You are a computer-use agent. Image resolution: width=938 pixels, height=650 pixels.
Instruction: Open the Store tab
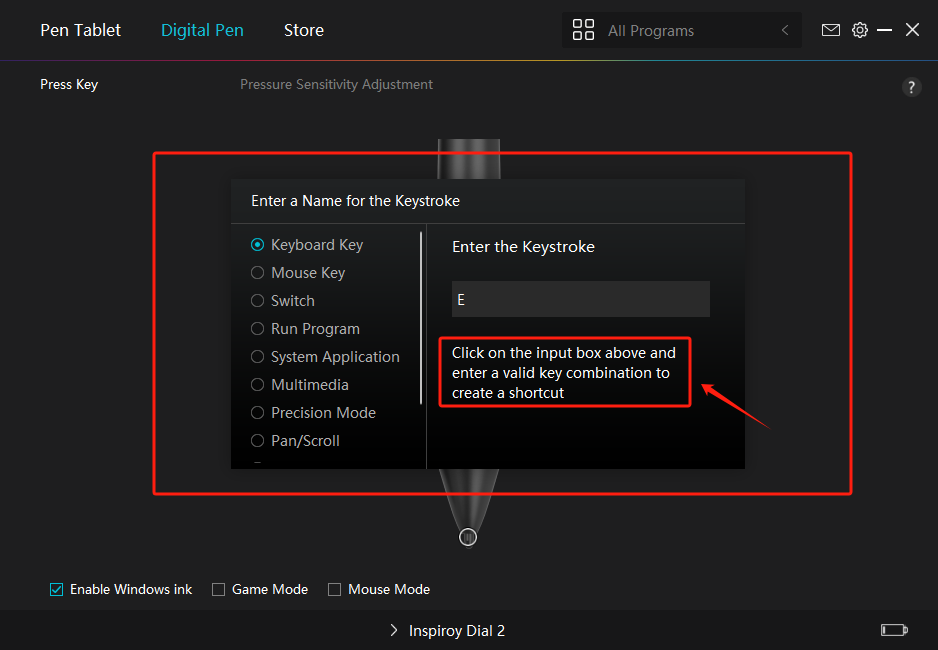304,30
